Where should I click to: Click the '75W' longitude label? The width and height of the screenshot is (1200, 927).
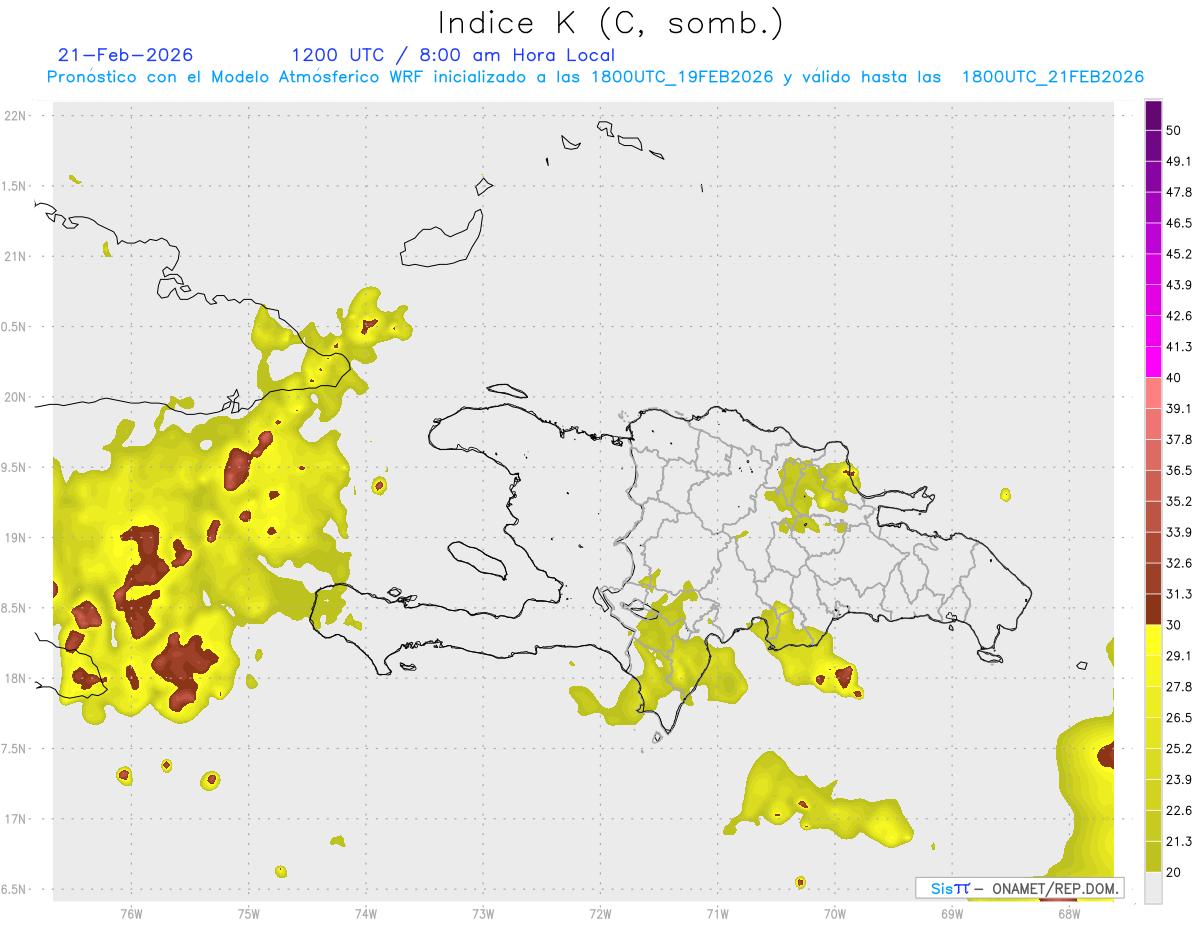pyautogui.click(x=249, y=913)
